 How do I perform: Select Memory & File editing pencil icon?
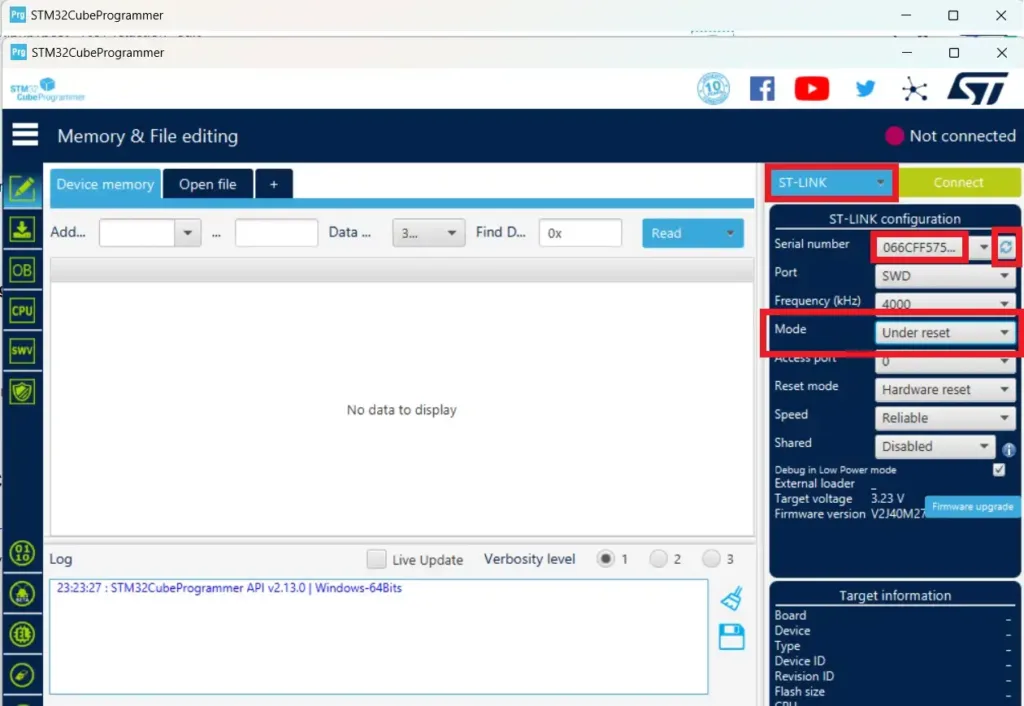pos(22,189)
